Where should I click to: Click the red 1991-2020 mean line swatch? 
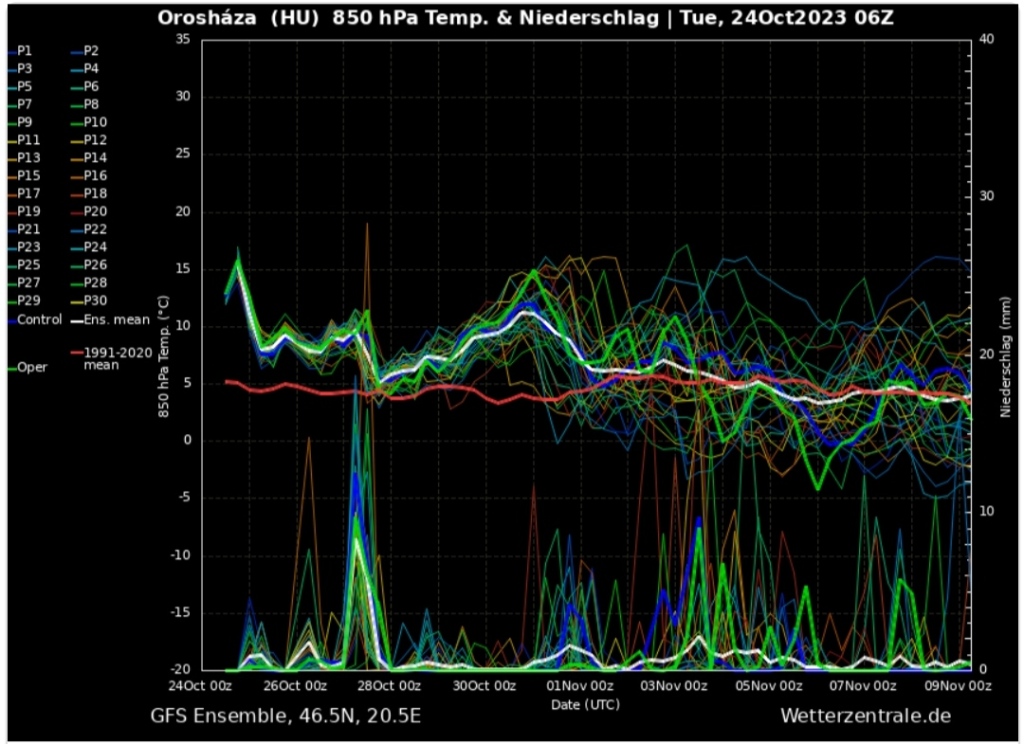click(76, 352)
